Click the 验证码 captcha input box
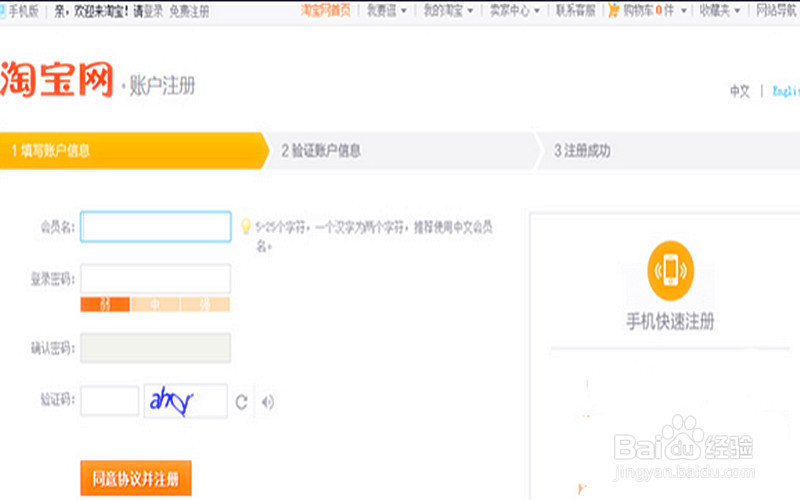The width and height of the screenshot is (800, 500). (x=110, y=401)
